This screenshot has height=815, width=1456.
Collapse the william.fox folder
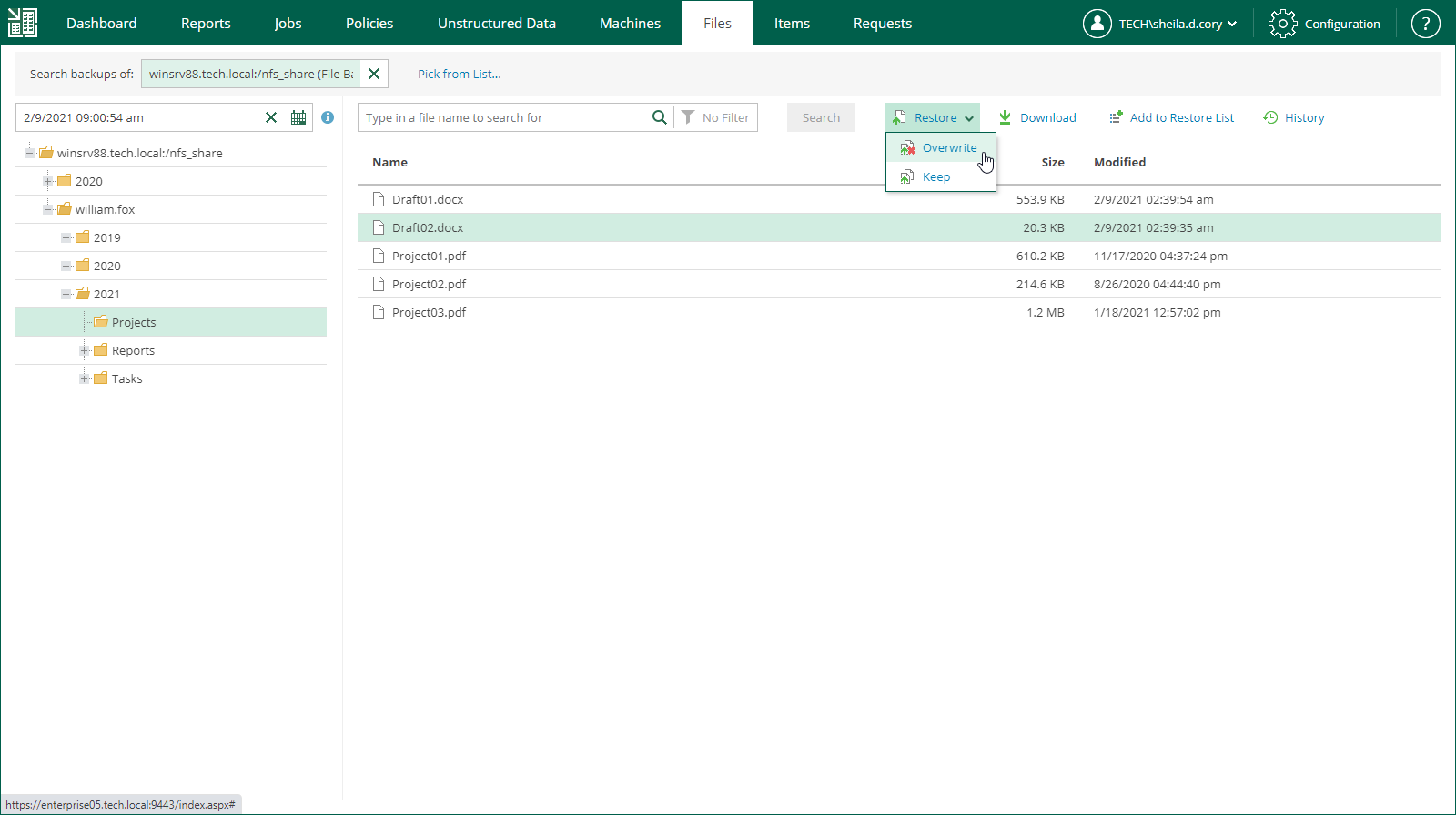(x=47, y=209)
